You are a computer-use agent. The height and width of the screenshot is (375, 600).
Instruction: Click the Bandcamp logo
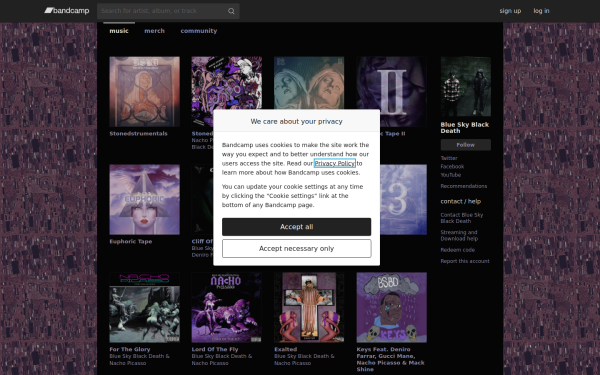[67, 11]
